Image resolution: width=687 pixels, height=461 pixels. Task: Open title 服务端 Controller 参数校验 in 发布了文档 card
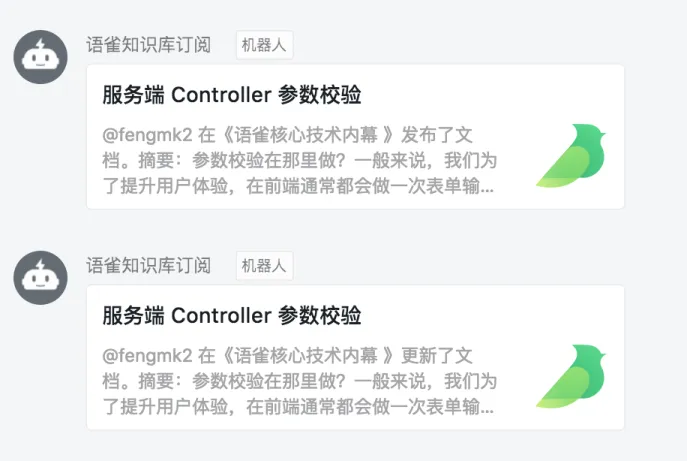tap(232, 95)
